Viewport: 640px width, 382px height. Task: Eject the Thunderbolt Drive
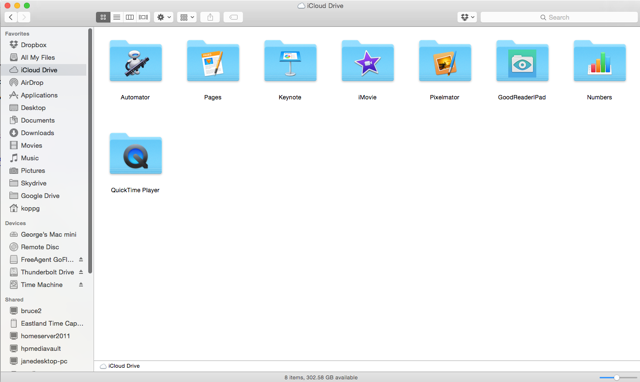point(81,272)
